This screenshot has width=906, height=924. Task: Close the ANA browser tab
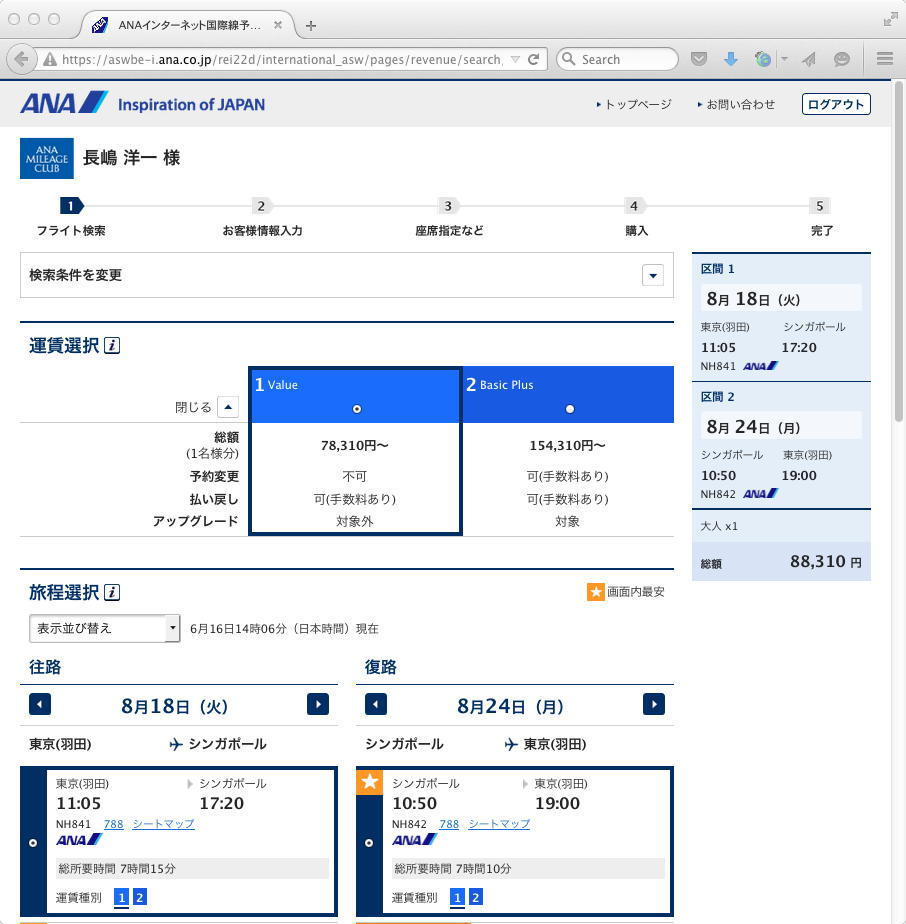(x=278, y=25)
